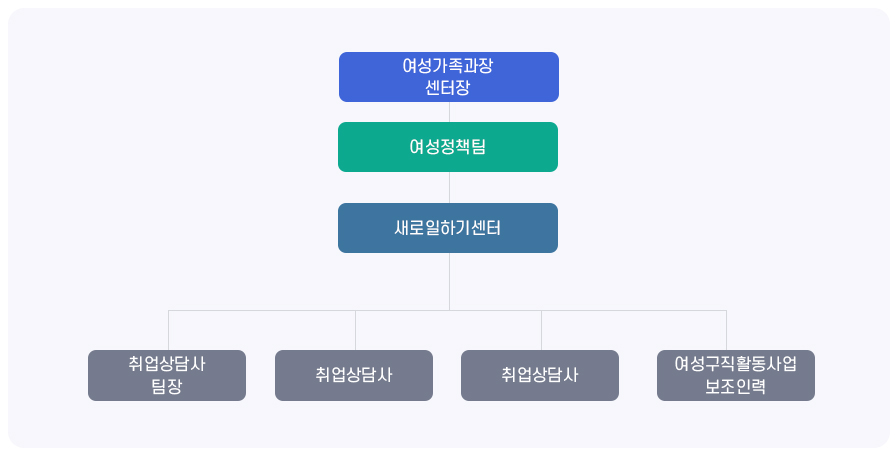Click the horizontal connector line joining bottom boxes

448,310
